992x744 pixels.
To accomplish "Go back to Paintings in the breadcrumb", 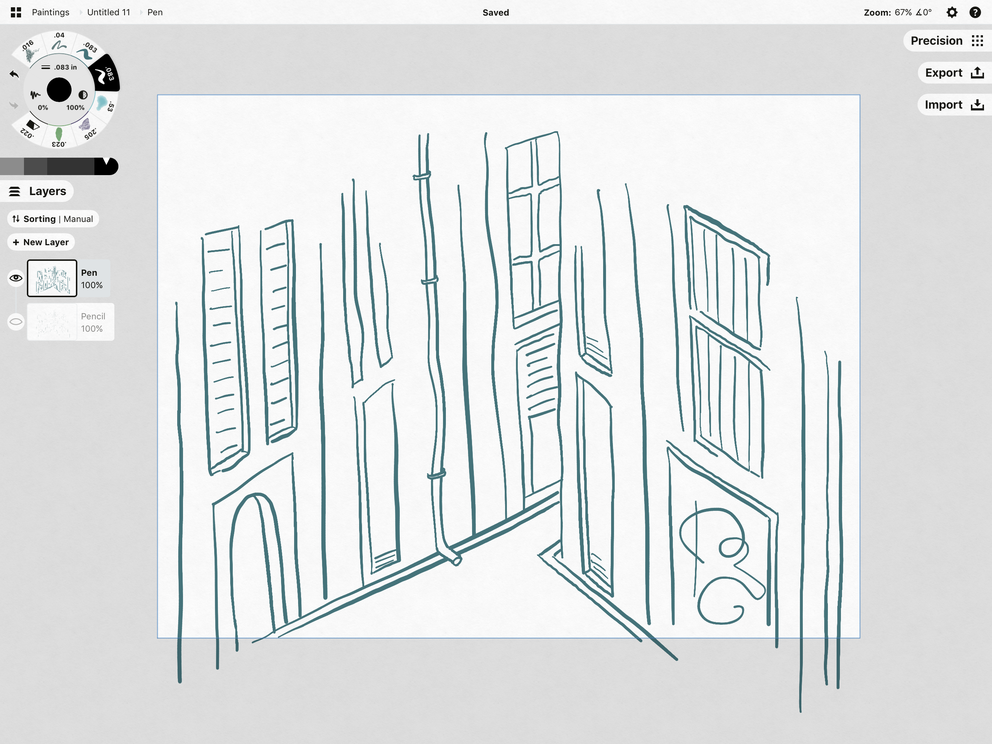I will (50, 12).
